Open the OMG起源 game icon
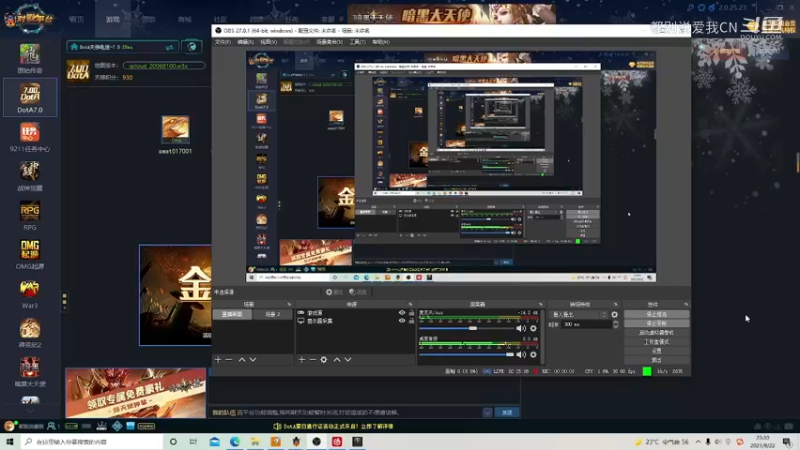The width and height of the screenshot is (800, 450). pos(30,255)
